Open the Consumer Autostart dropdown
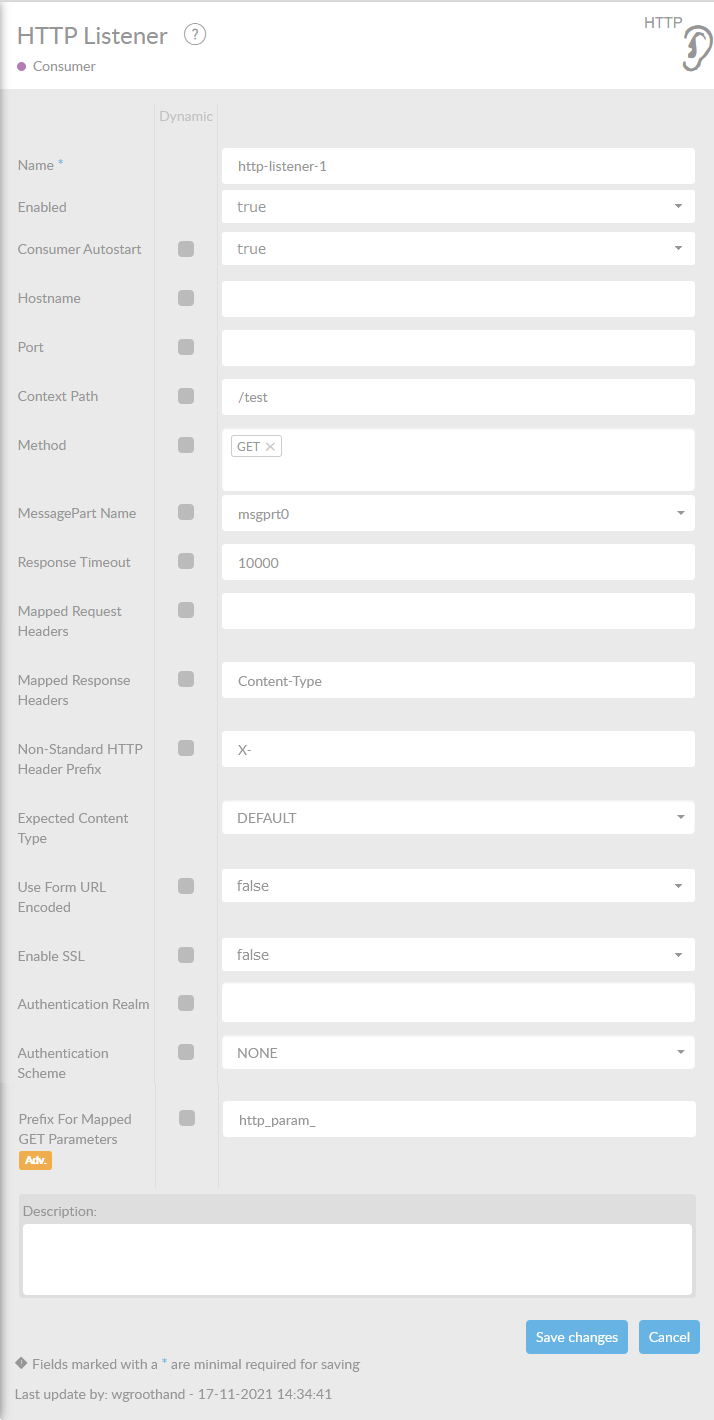 tap(458, 249)
